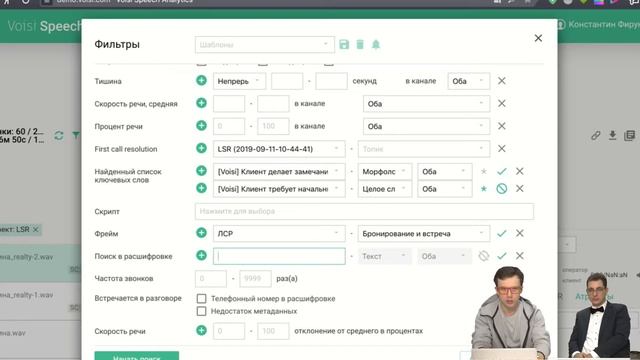
Task: Toggle exclusion circle for Клиент требует начальн
Action: tap(502, 189)
